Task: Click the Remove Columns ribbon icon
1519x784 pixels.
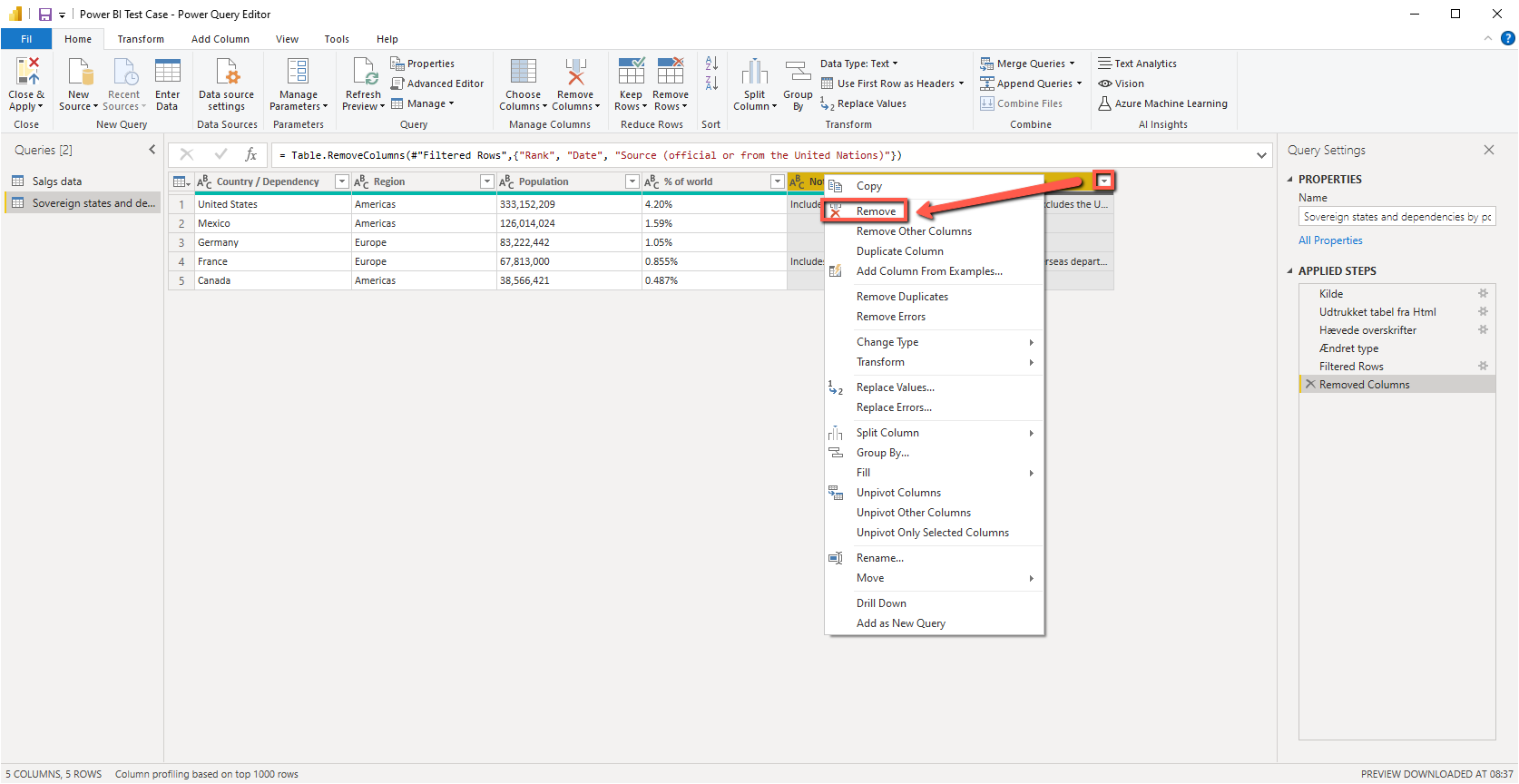Action: click(575, 71)
